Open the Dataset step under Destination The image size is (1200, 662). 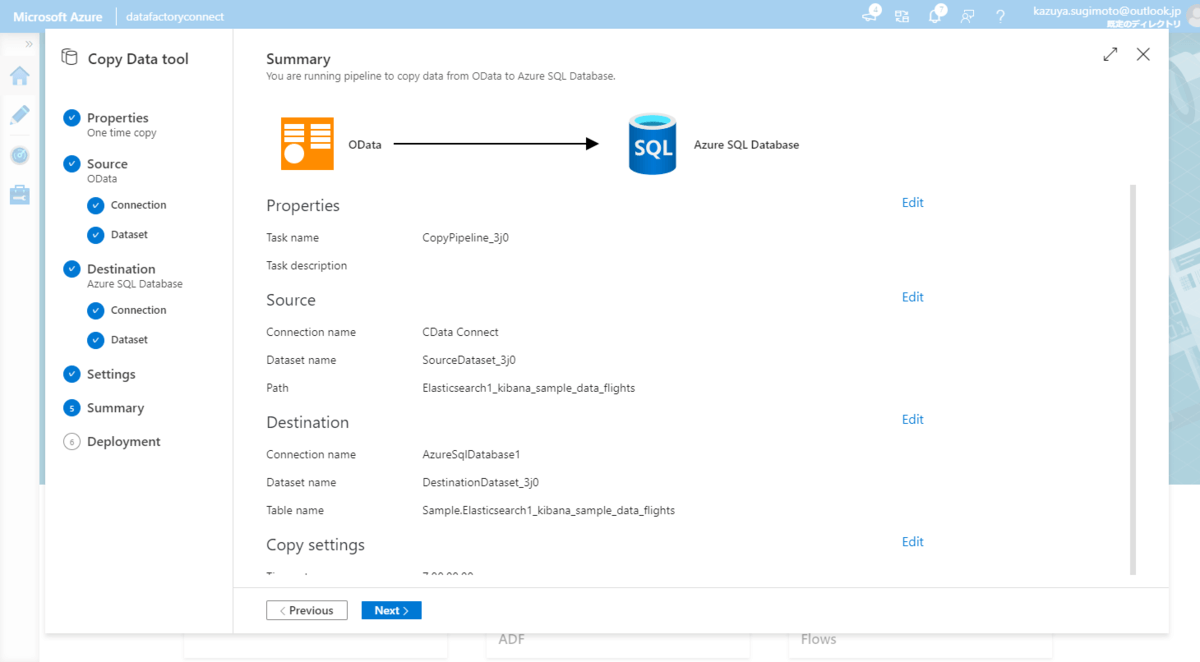tap(118, 340)
